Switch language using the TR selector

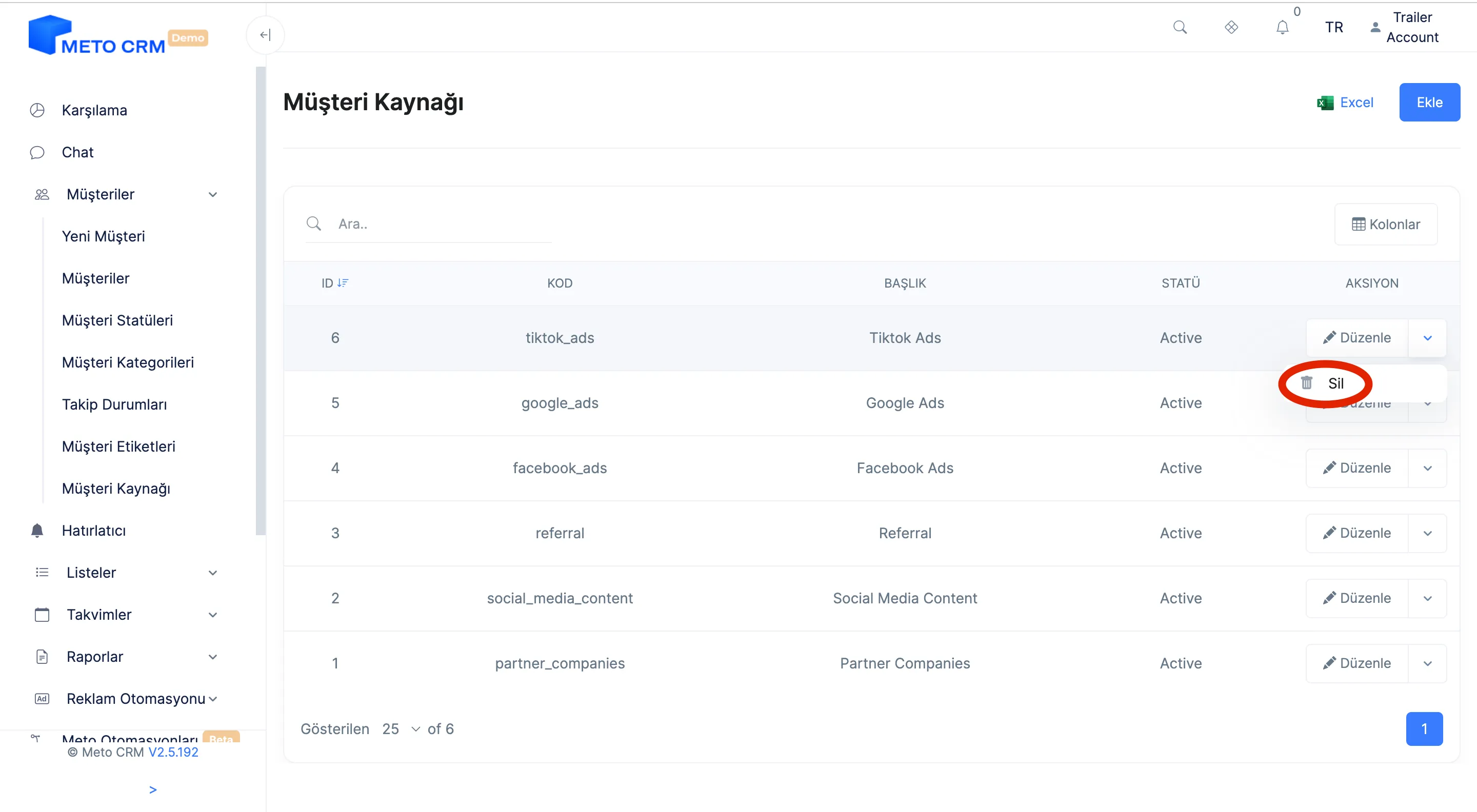click(1333, 28)
